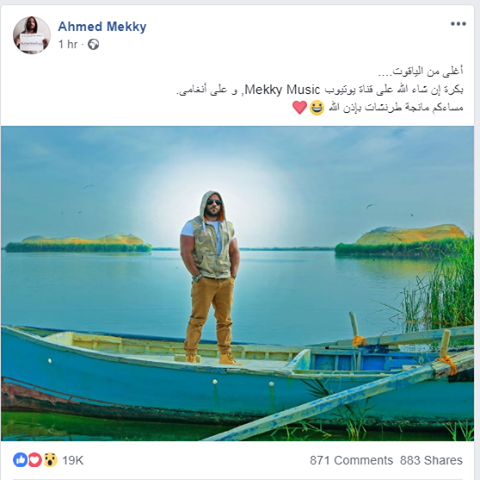
Task: View the 19K reactions count
Action: point(73,460)
